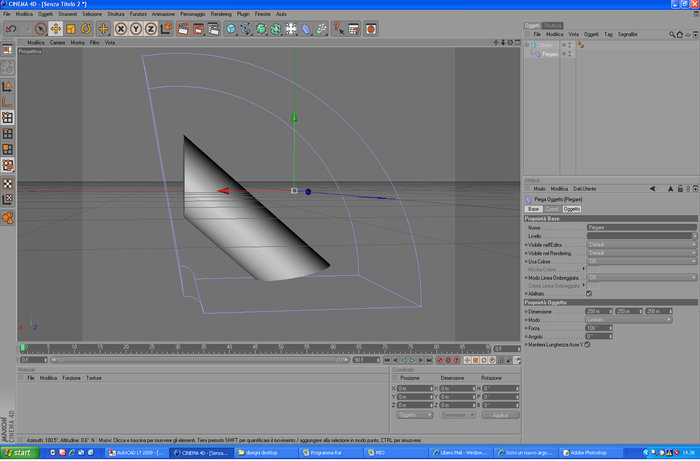Add a Cube primitive object
The image size is (700, 461).
[x=230, y=29]
